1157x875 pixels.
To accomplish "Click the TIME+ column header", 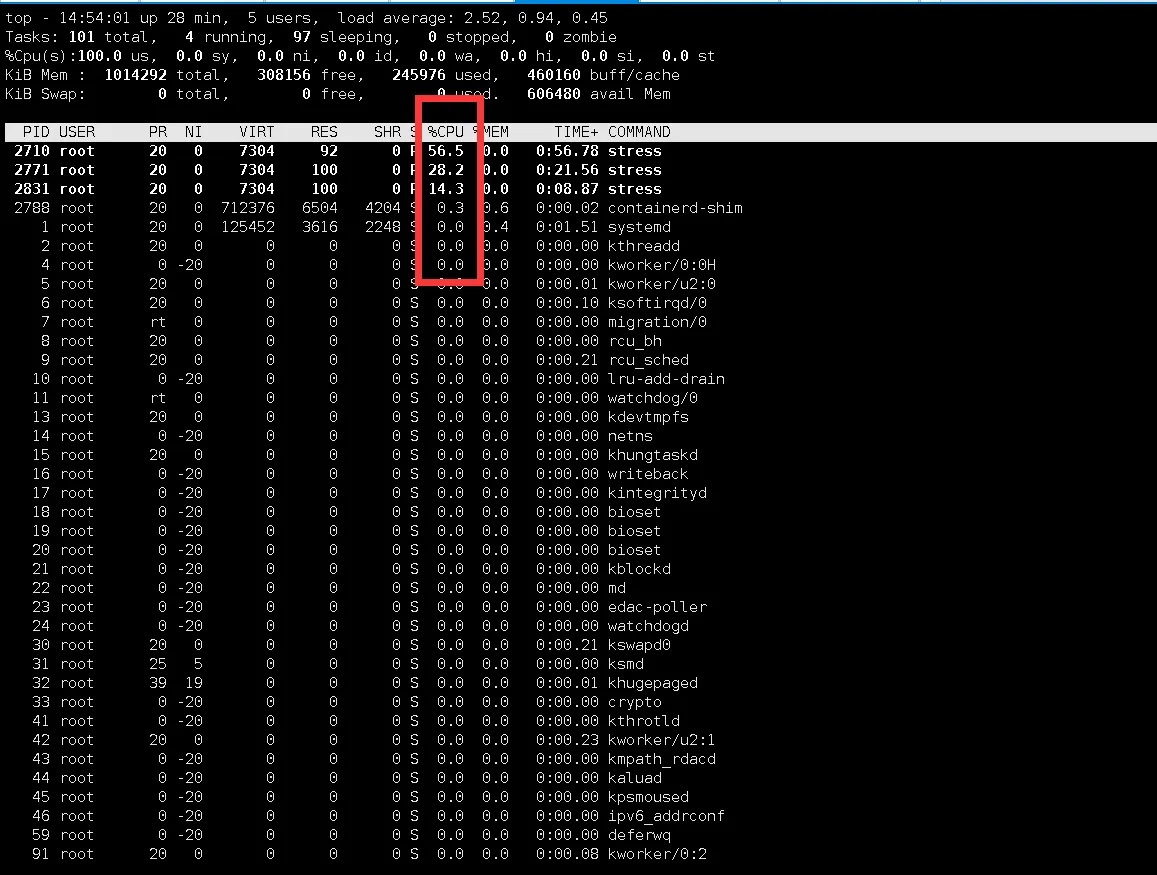I will click(x=576, y=132).
